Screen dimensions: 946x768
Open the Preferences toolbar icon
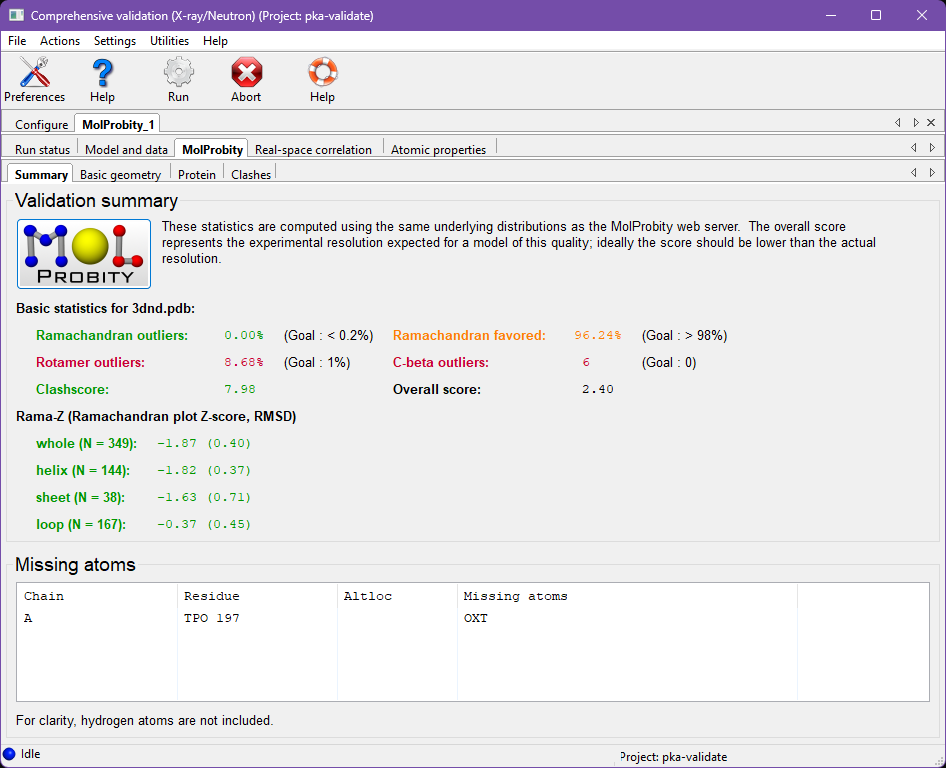(x=33, y=75)
